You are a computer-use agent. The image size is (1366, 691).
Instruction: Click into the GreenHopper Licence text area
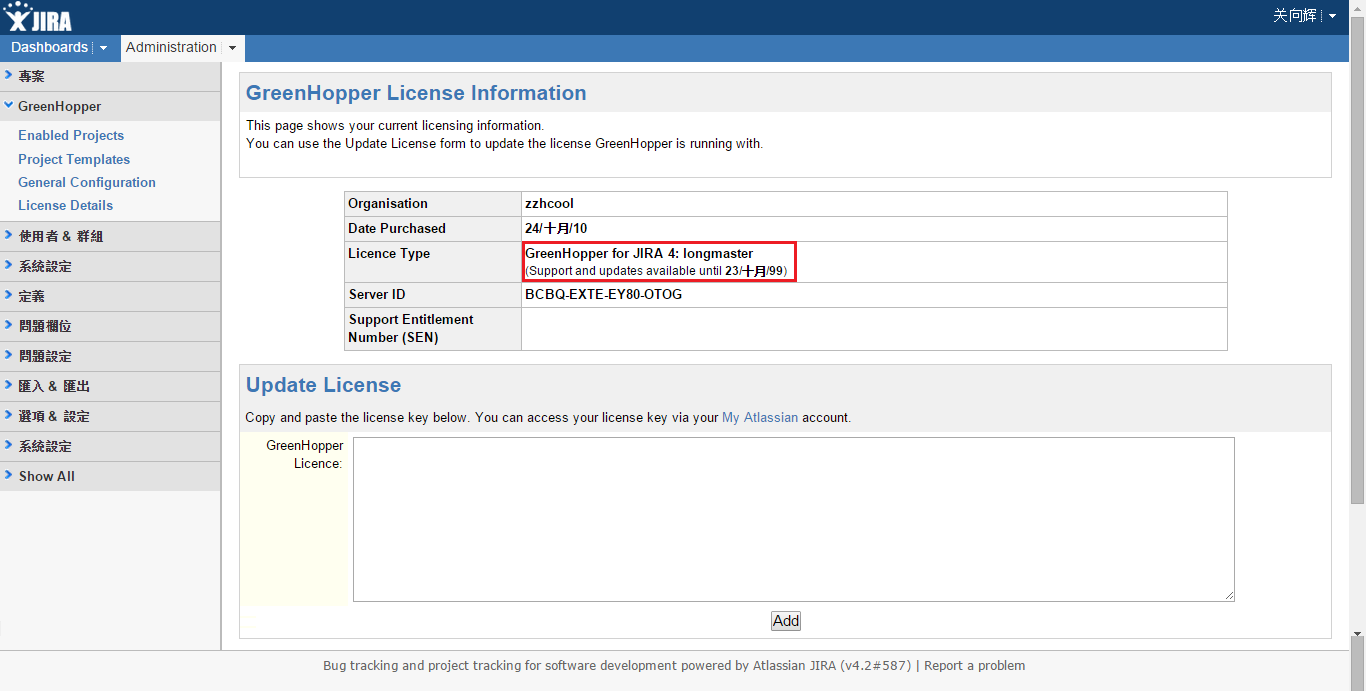[x=794, y=519]
